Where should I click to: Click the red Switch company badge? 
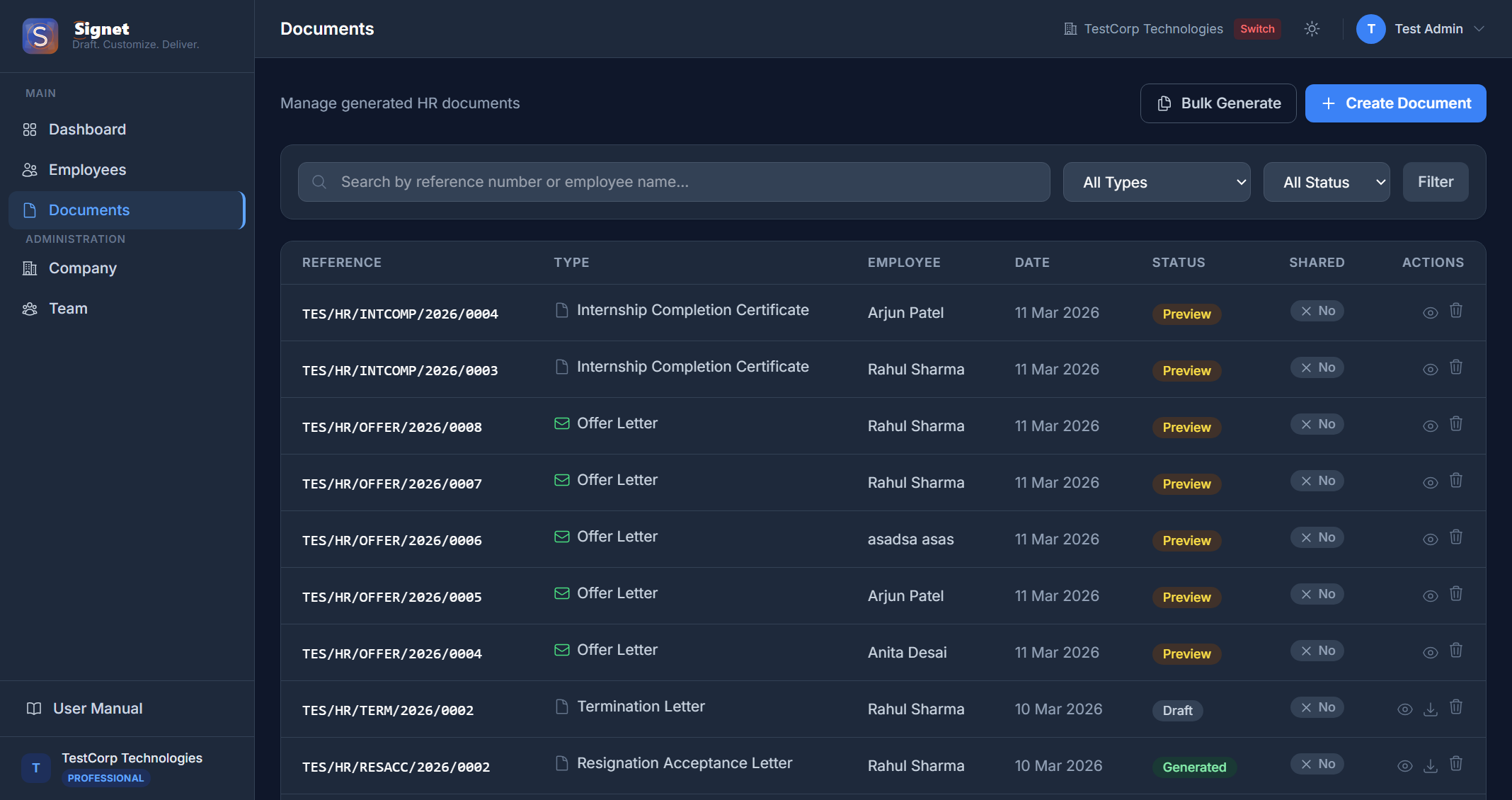[x=1257, y=29]
